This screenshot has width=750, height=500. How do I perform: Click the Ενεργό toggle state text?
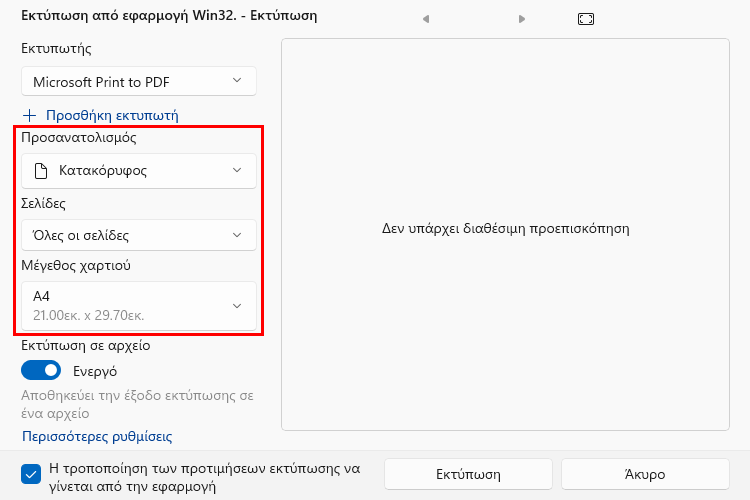[x=95, y=371]
